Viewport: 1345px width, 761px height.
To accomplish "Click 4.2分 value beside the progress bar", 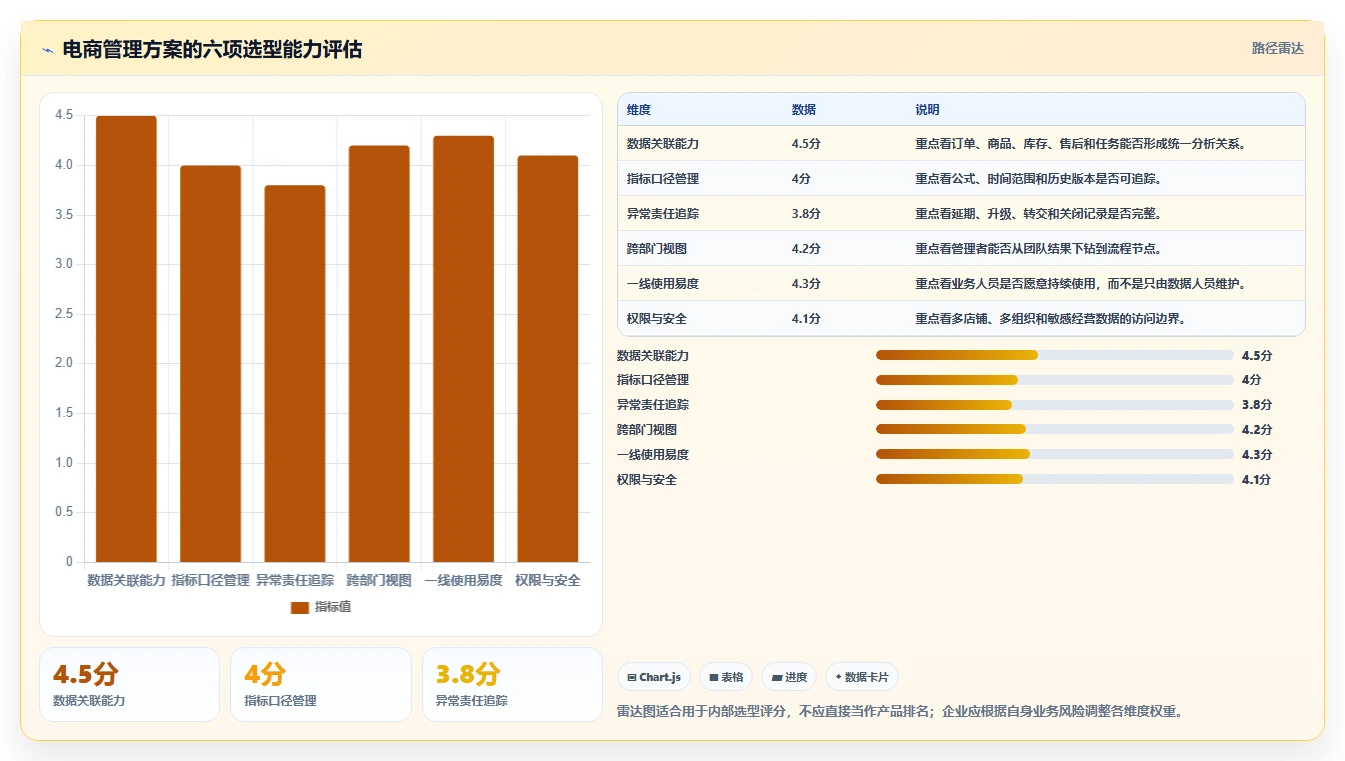I will 1257,430.
